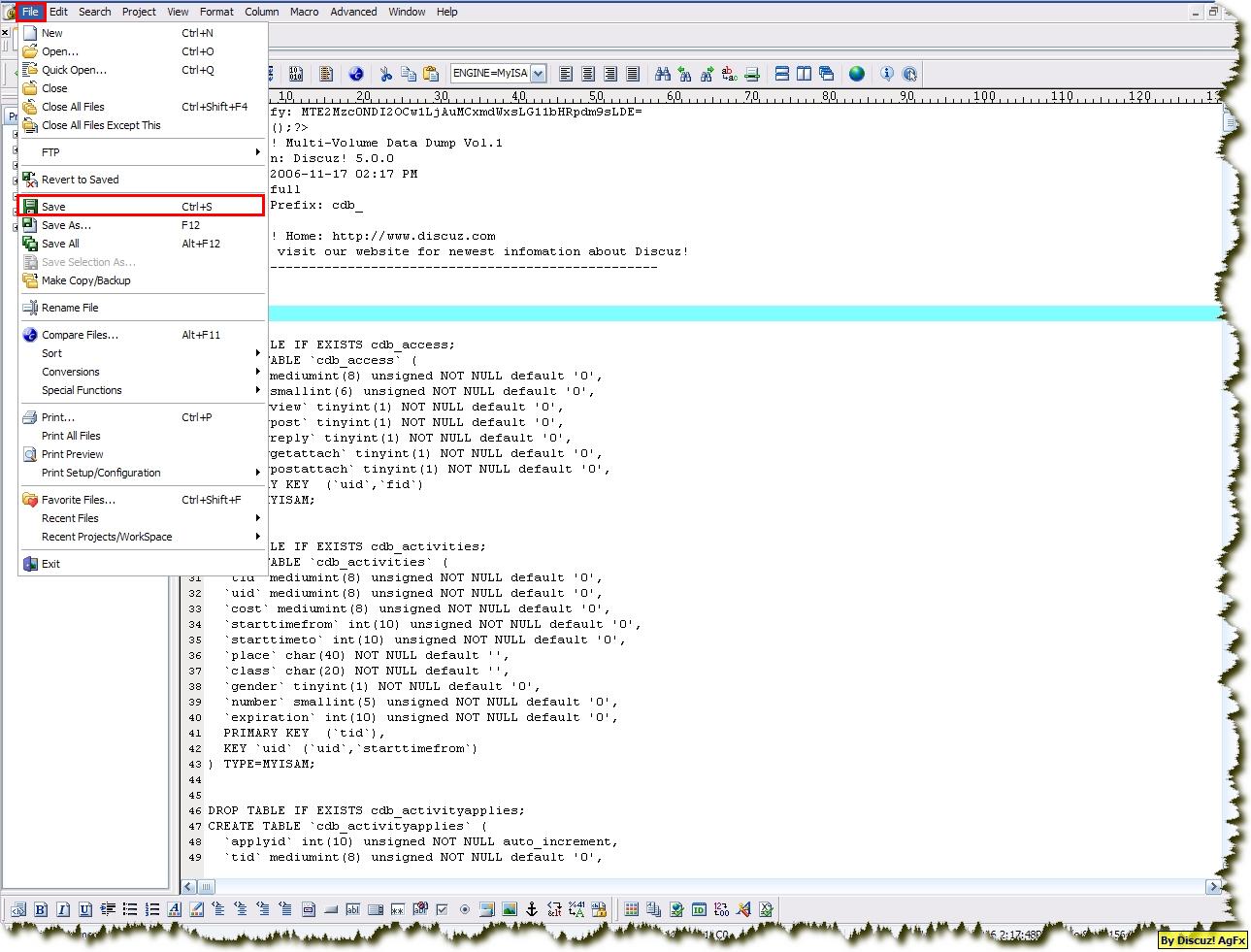Viewport: 1251px width, 952px height.
Task: Select Make Copy/Backup entry
Action: [x=142, y=280]
